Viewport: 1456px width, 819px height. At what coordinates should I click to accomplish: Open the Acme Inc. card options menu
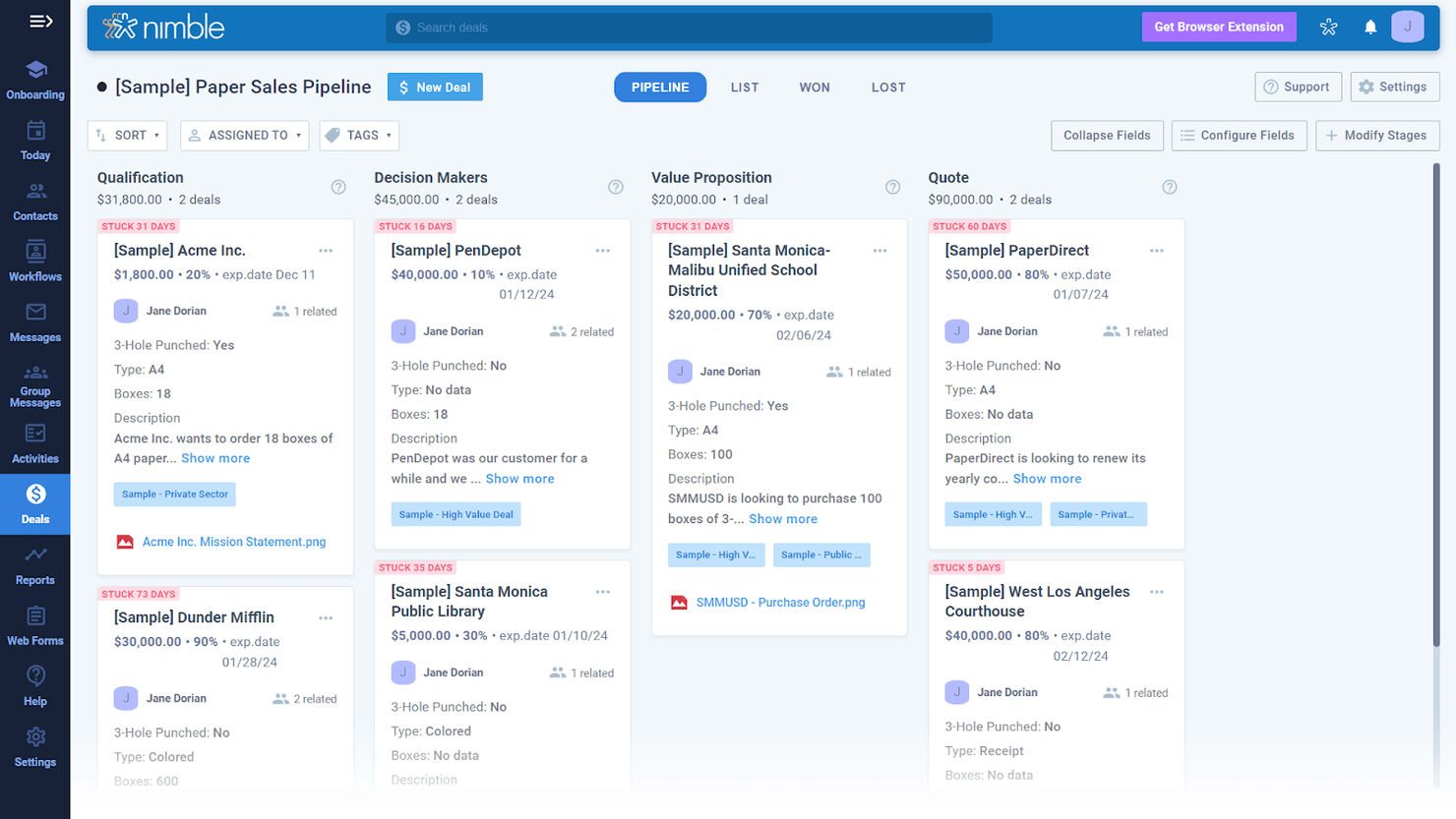tap(326, 251)
